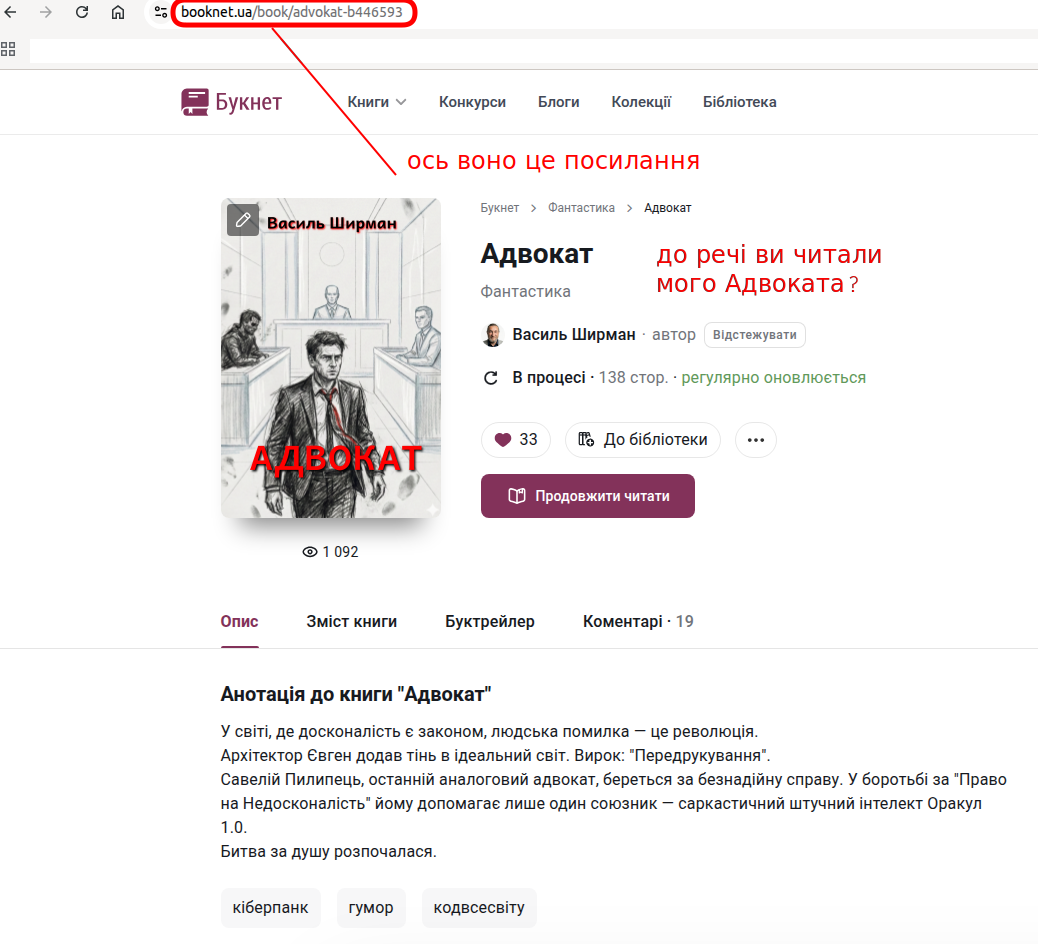Viewport: 1038px width, 944px height.
Task: Click the pencil edit icon on book cover
Action: pos(243,220)
